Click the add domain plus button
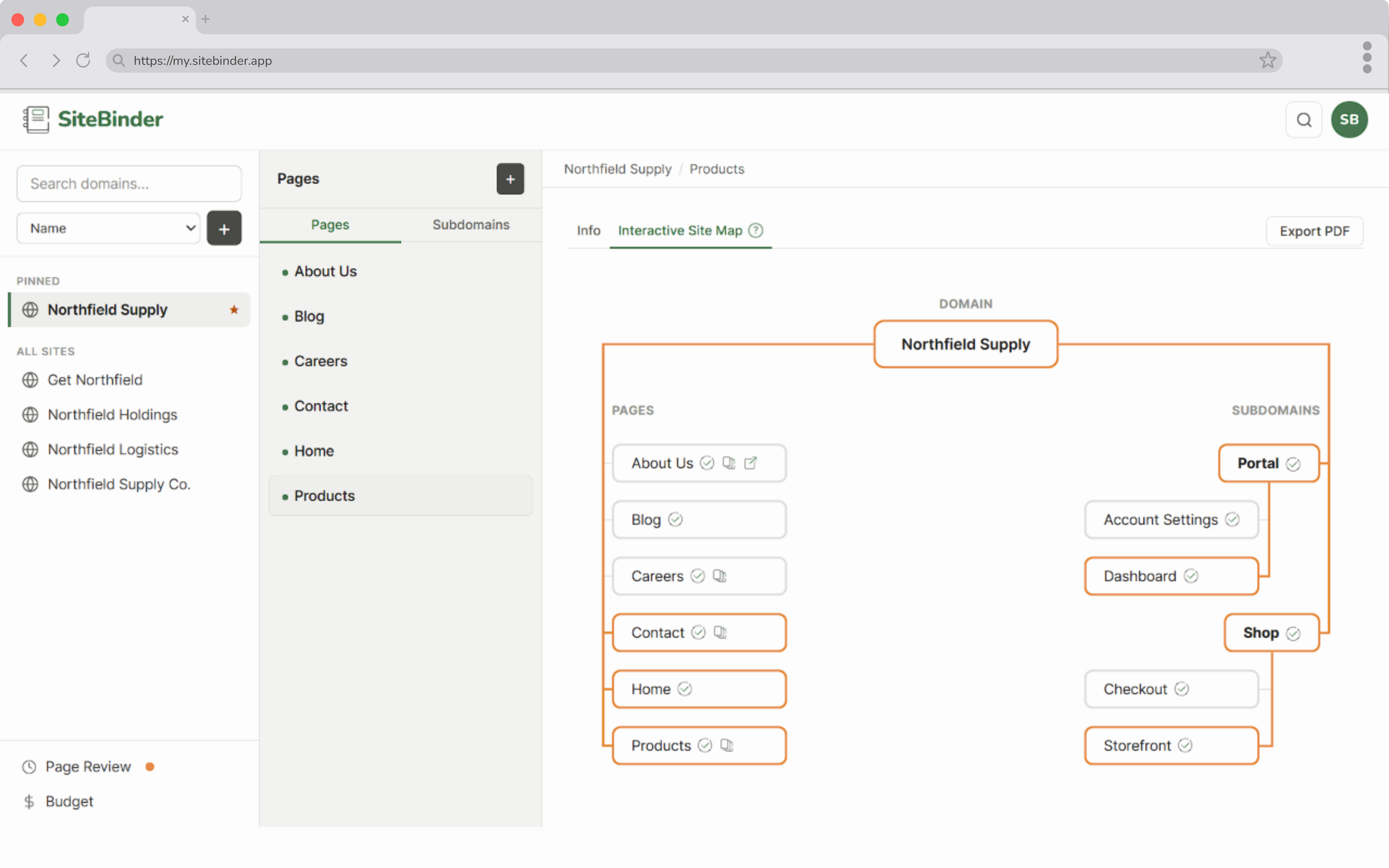Image resolution: width=1389 pixels, height=868 pixels. 224,228
